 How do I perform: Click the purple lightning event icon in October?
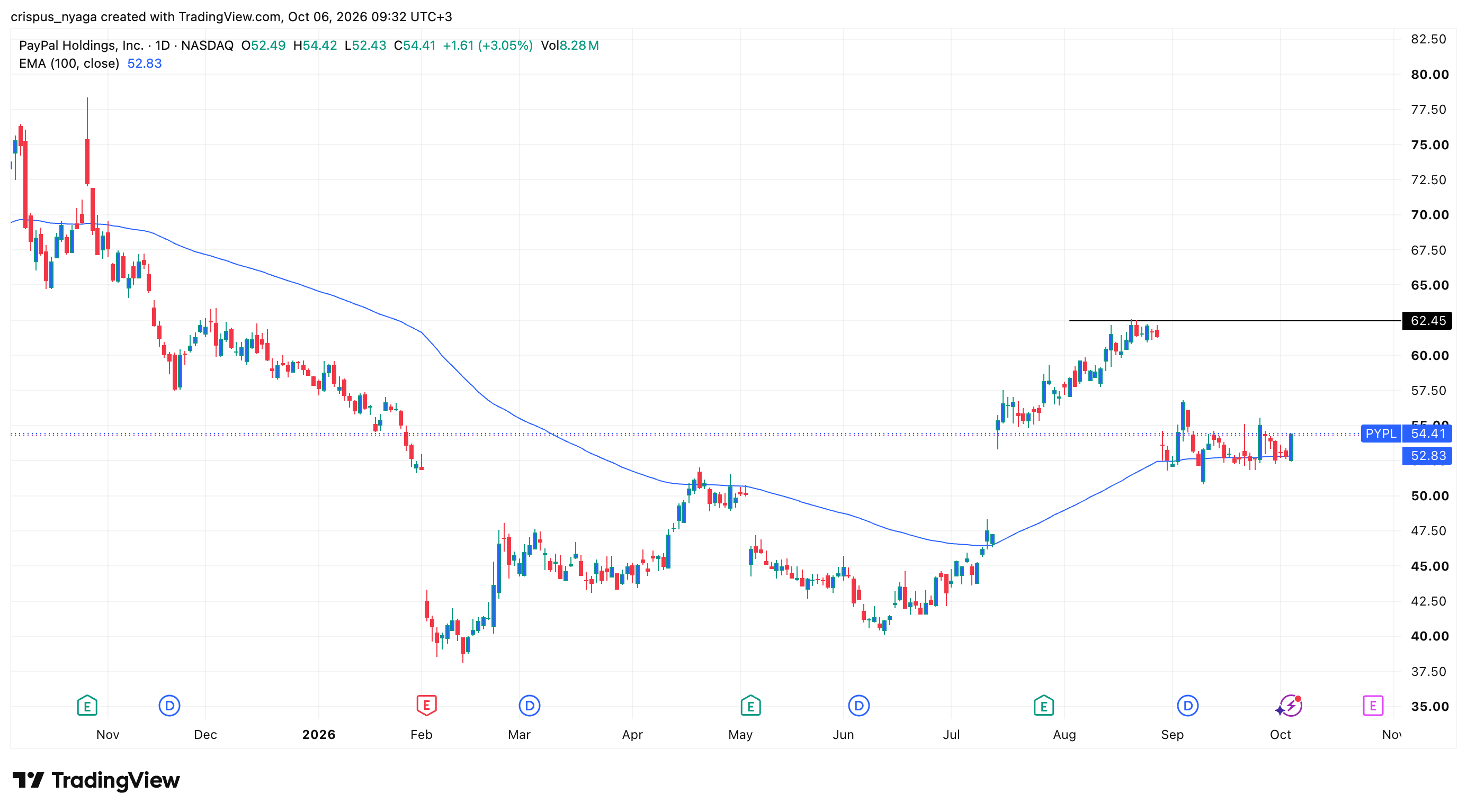tap(1290, 706)
